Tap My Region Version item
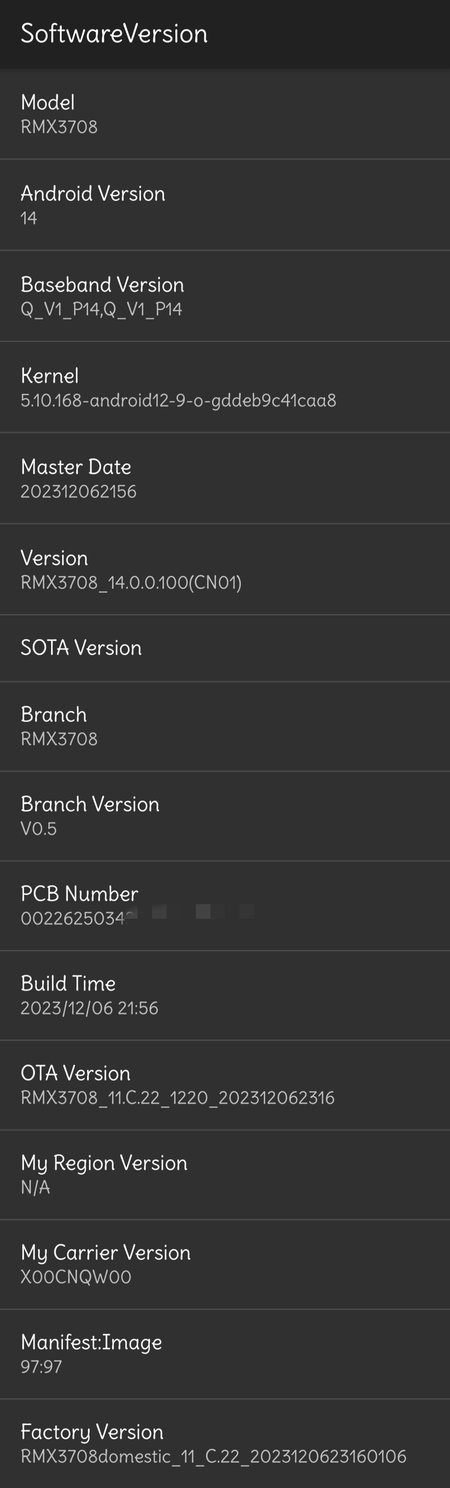Image resolution: width=450 pixels, height=1488 pixels. 225,1175
